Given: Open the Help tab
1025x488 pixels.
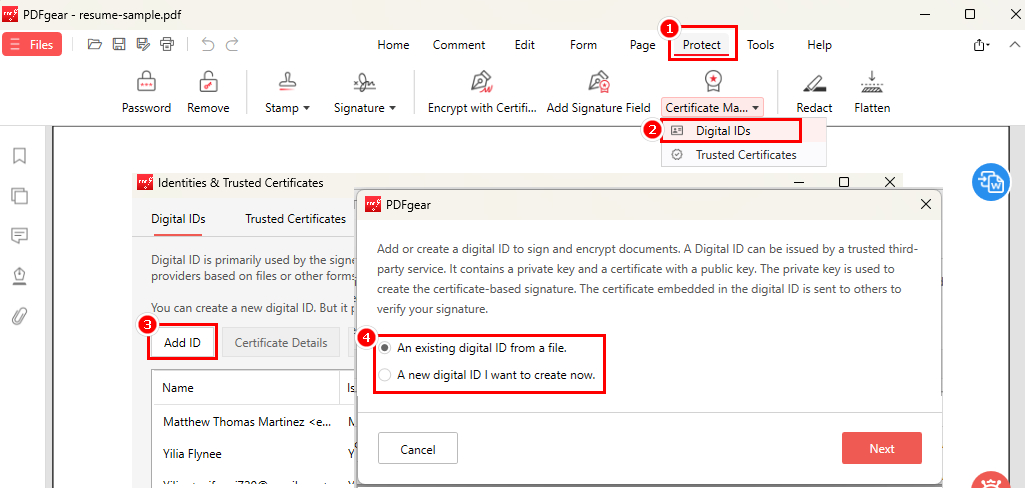Looking at the screenshot, I should pos(819,45).
